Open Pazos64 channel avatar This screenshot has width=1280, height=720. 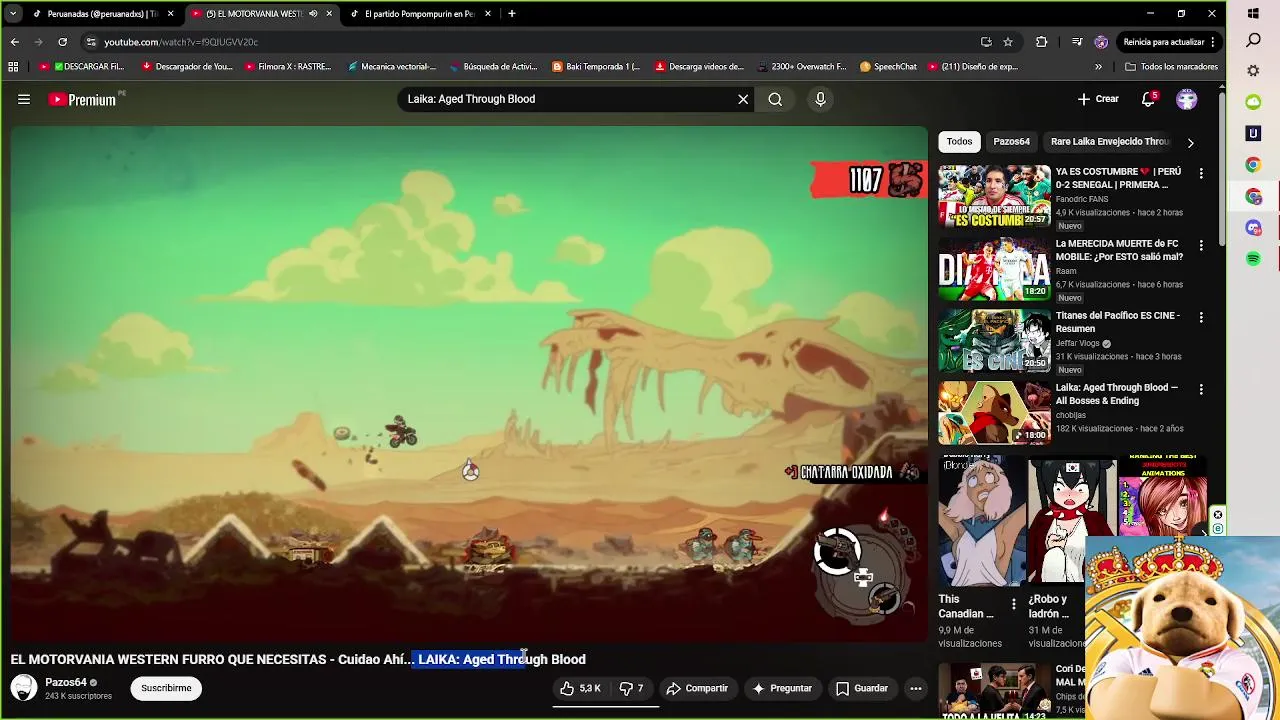pos(24,688)
